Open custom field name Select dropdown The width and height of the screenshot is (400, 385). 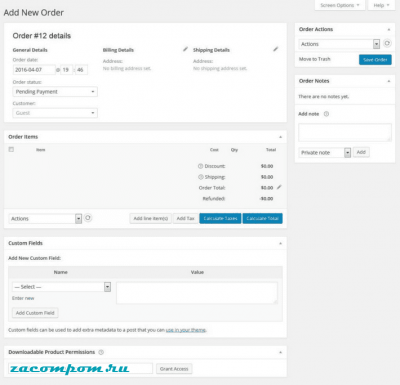coord(61,287)
